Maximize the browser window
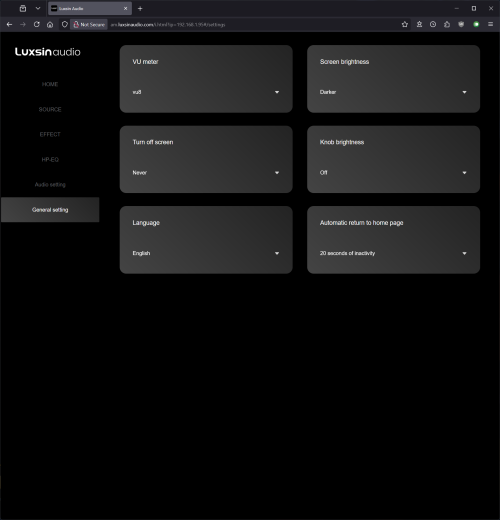 (474, 8)
